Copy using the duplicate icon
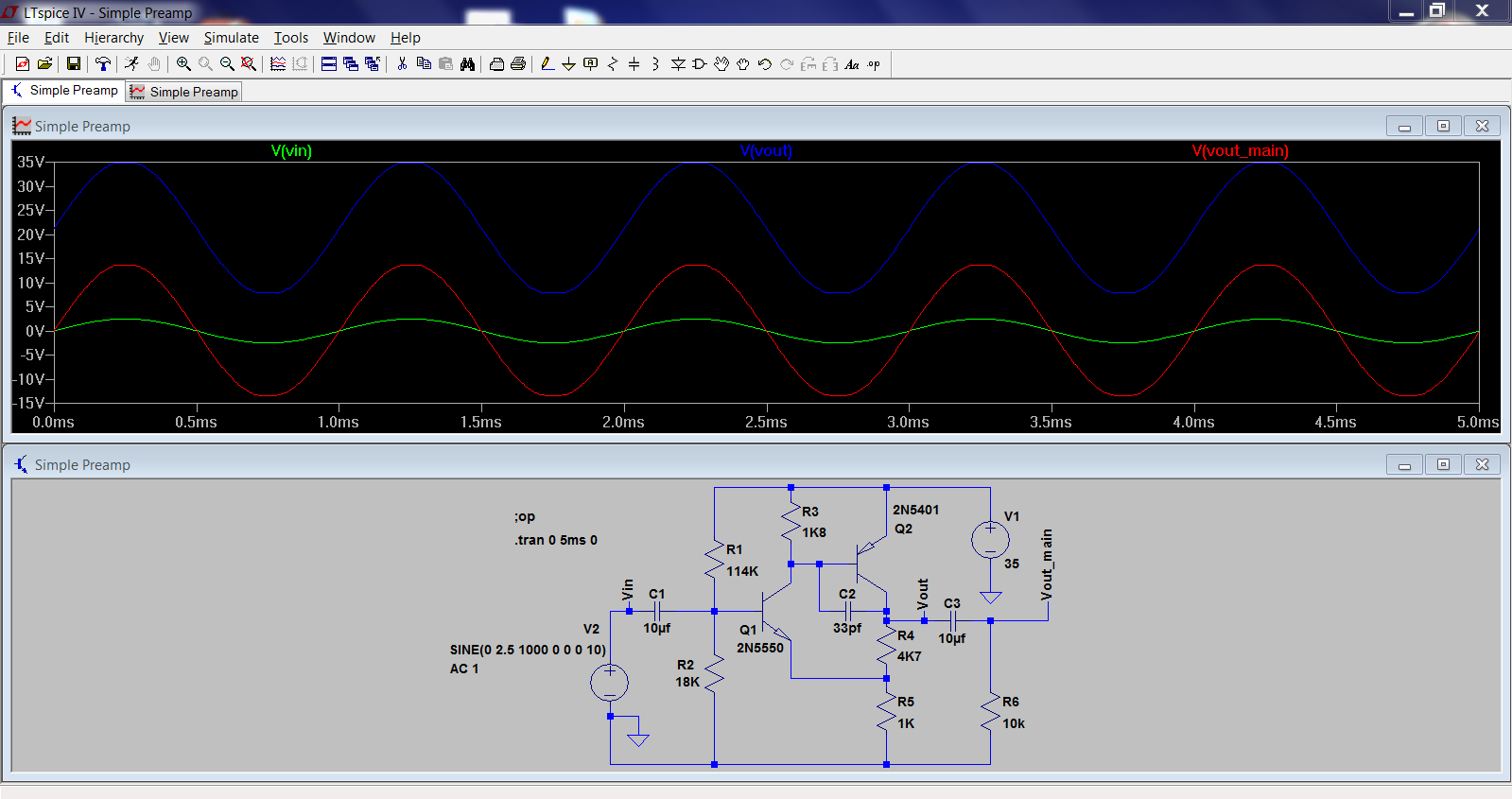 click(424, 63)
